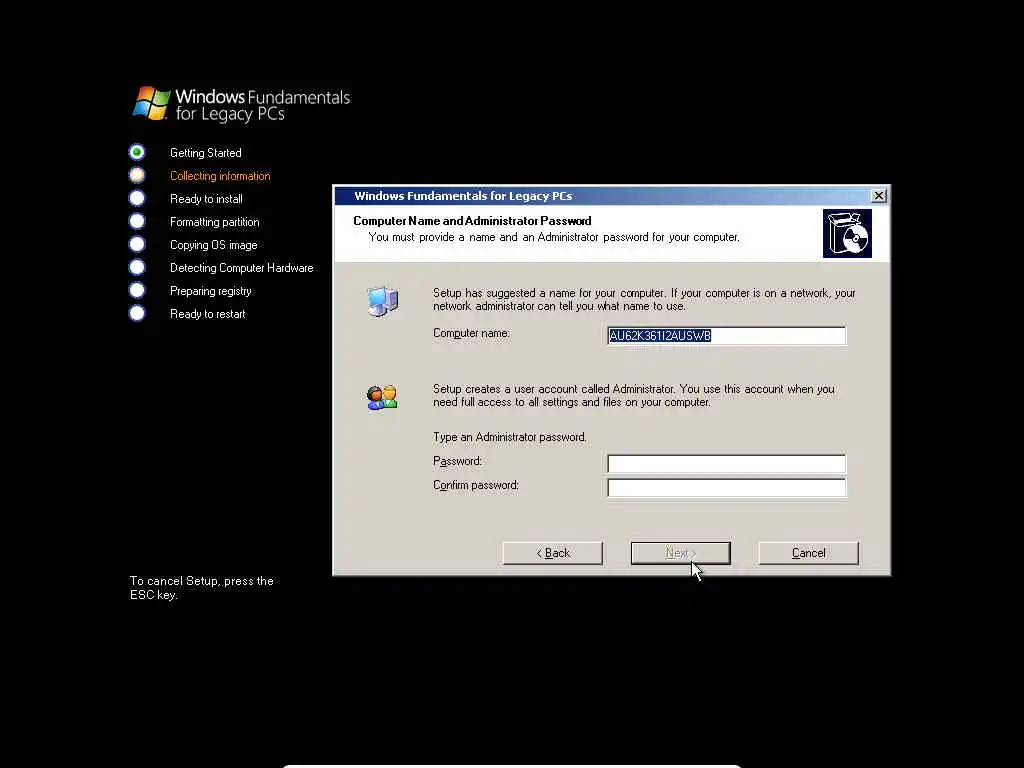The image size is (1024, 768).
Task: Click the Ready to restart step indicator
Action: 137,313
